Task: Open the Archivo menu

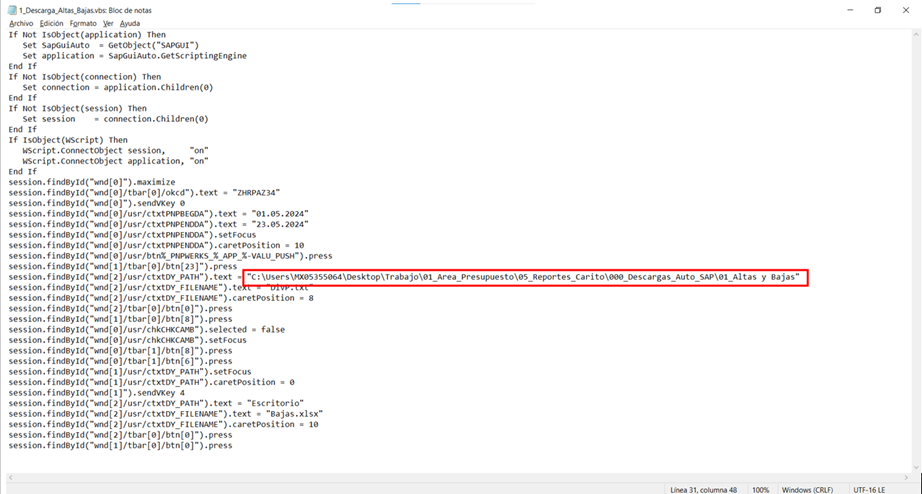Action: 21,23
